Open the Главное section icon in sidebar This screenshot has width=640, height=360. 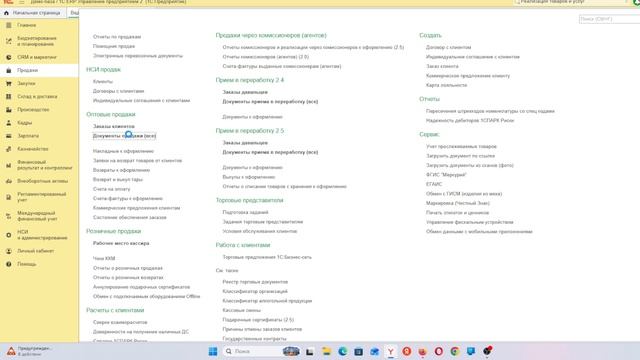9,25
